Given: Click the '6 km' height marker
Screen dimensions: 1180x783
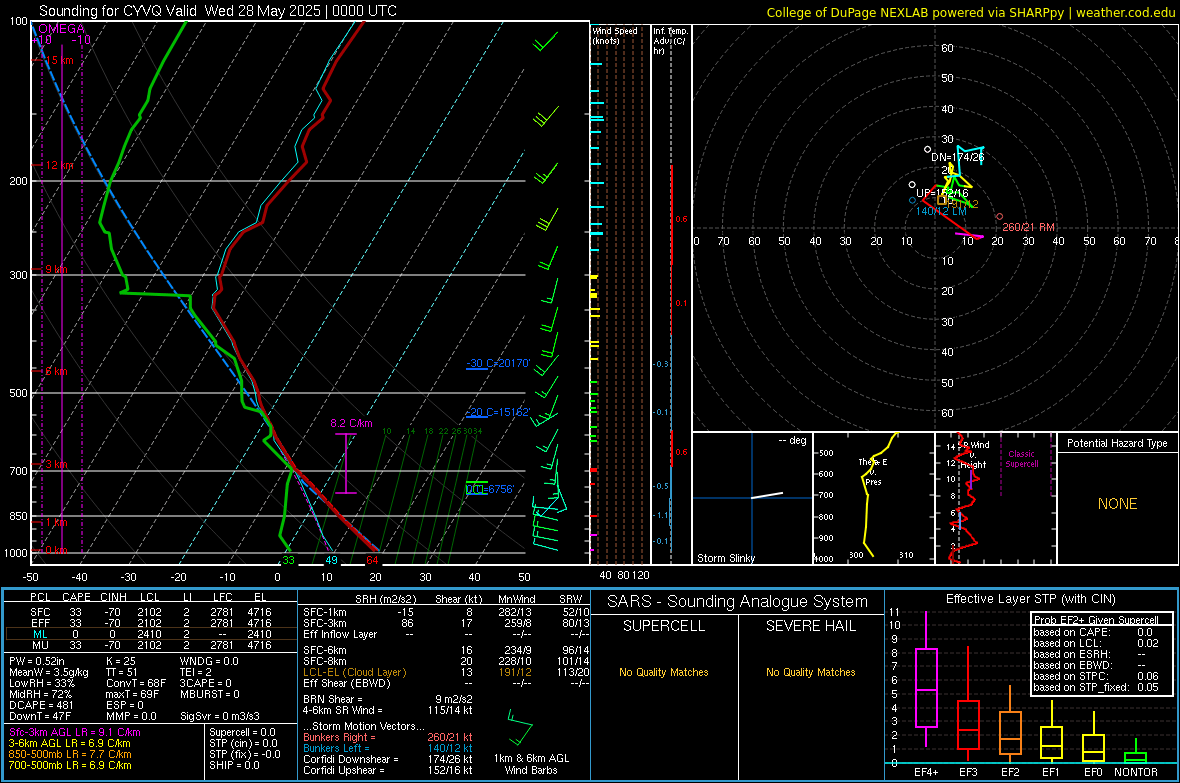Looking at the screenshot, I should pyautogui.click(x=56, y=371).
